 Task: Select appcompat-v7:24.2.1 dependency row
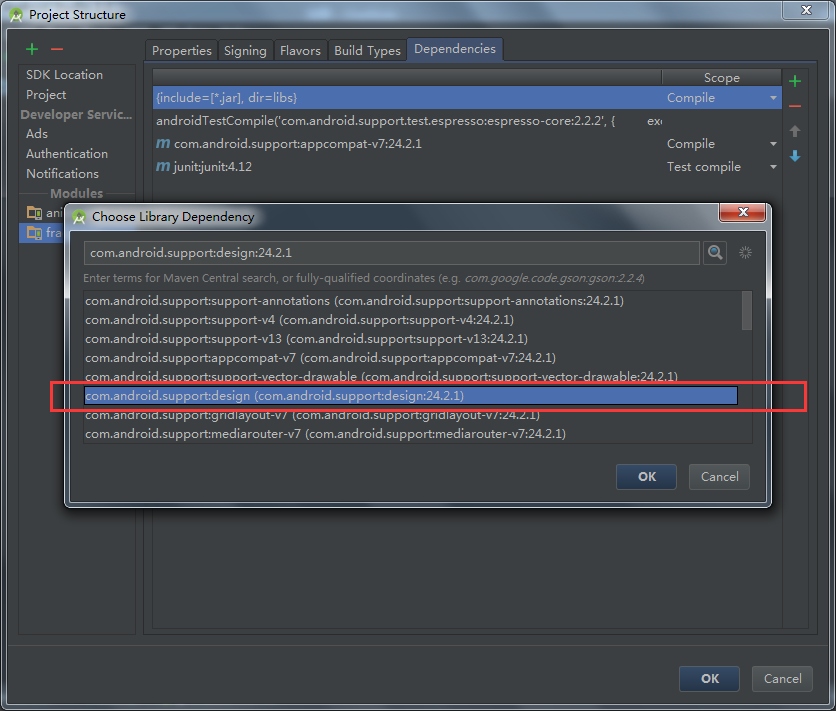click(467, 144)
